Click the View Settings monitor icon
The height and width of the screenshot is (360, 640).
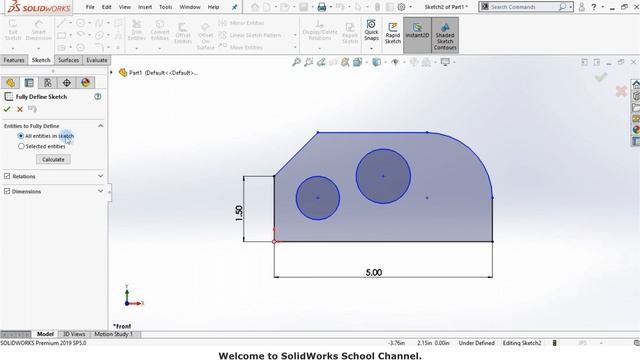[445, 62]
